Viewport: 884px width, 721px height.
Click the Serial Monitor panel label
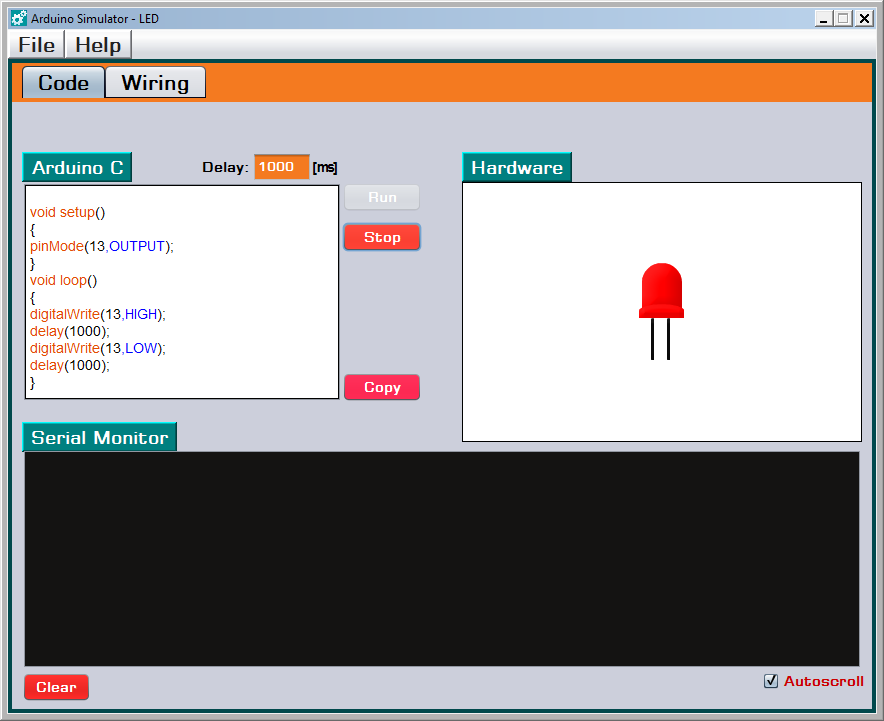pyautogui.click(x=100, y=437)
